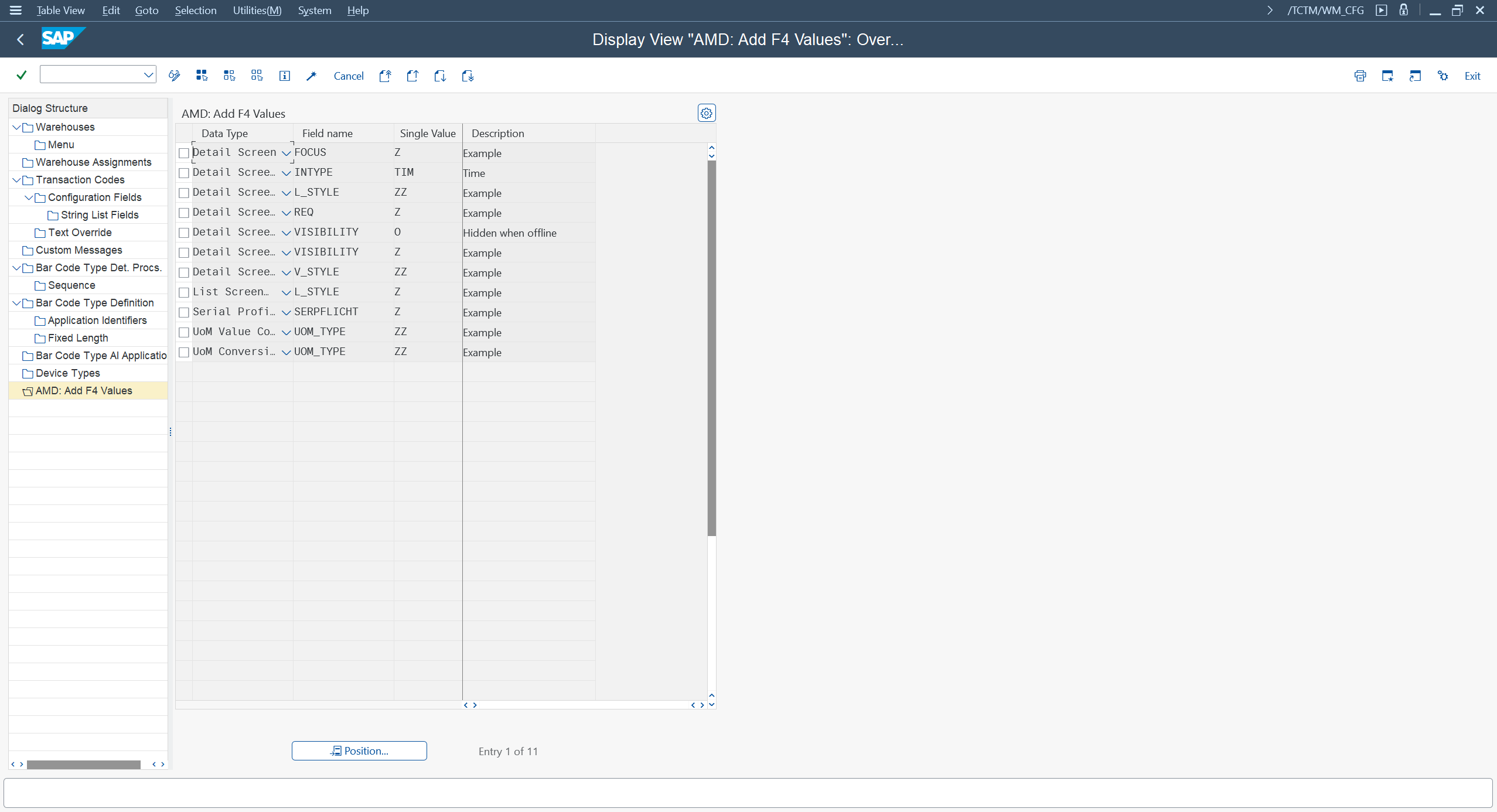
Task: Click the Cancel button
Action: point(349,76)
